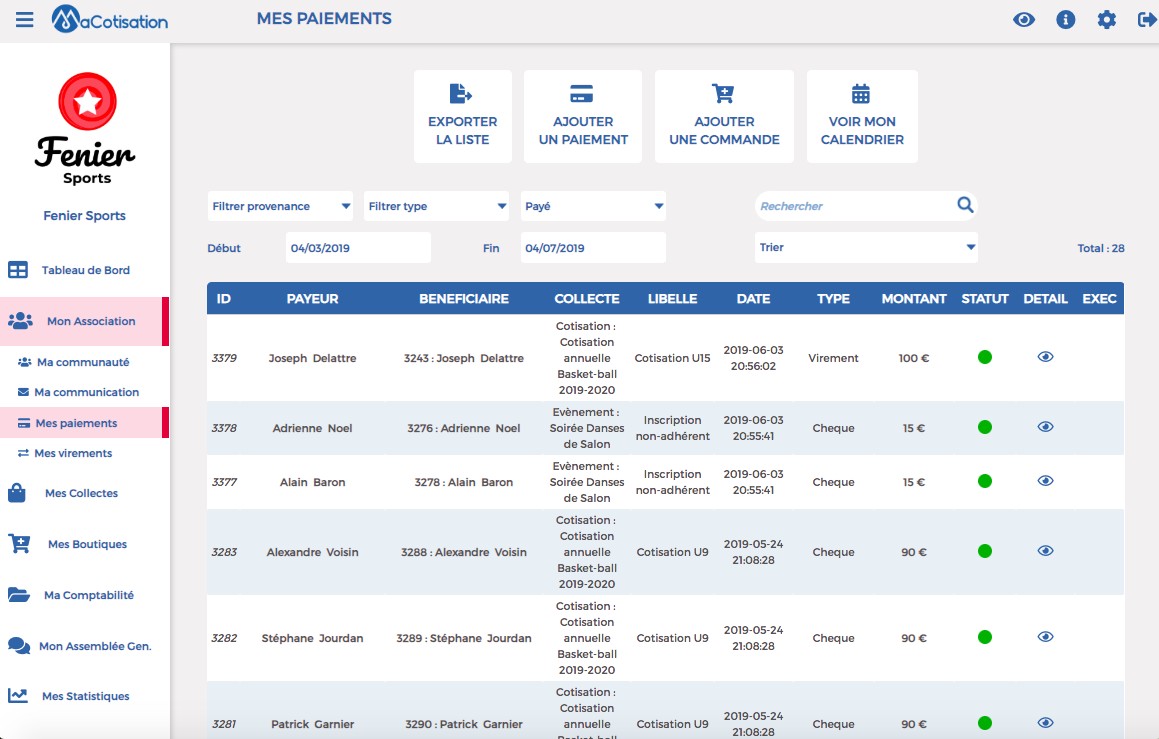Click Voir mon calendrier button
This screenshot has width=1159, height=739.
tap(862, 117)
